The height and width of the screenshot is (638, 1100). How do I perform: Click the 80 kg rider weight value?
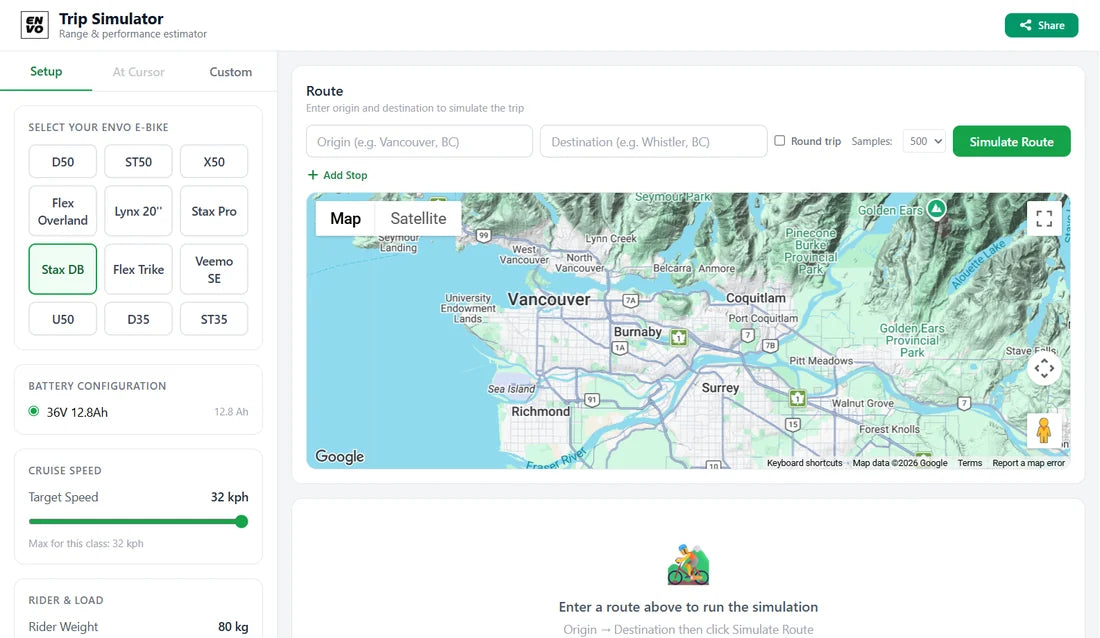(x=233, y=627)
